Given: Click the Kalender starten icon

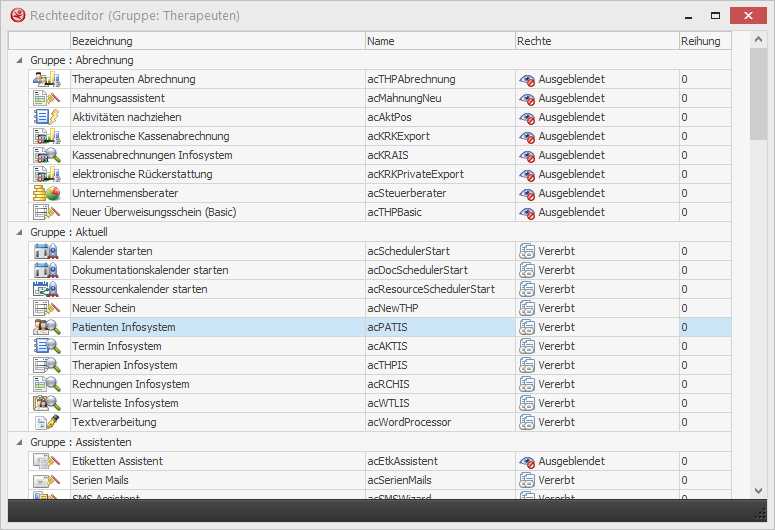Looking at the screenshot, I should click(47, 251).
